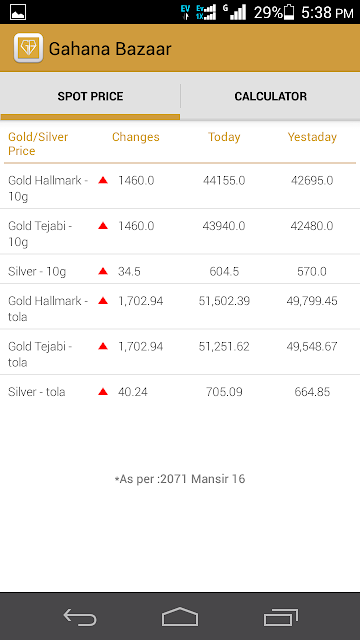Tap the Android home navigation icon
This screenshot has width=360, height=640.
pyautogui.click(x=180, y=617)
